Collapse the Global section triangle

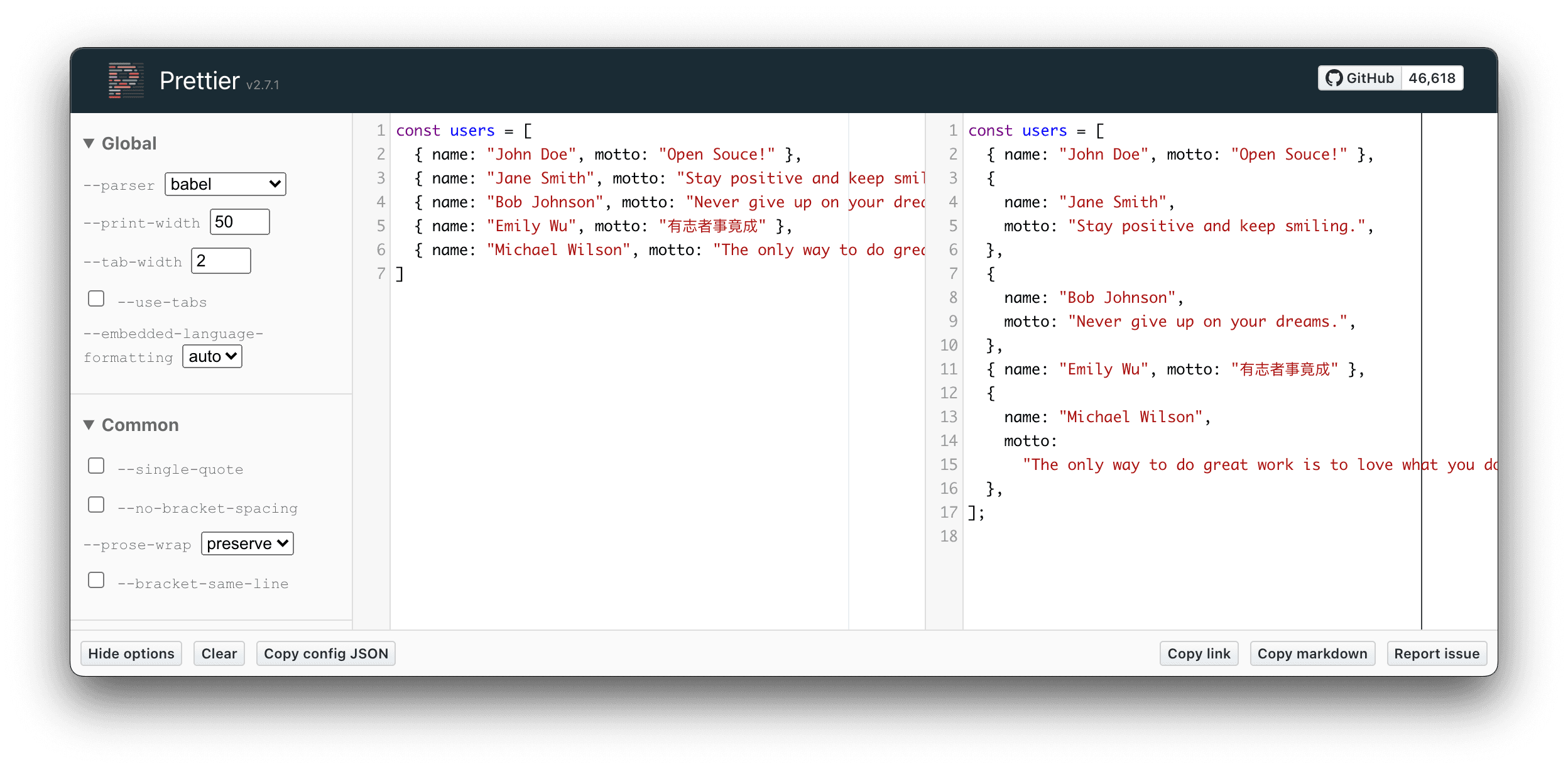click(89, 144)
